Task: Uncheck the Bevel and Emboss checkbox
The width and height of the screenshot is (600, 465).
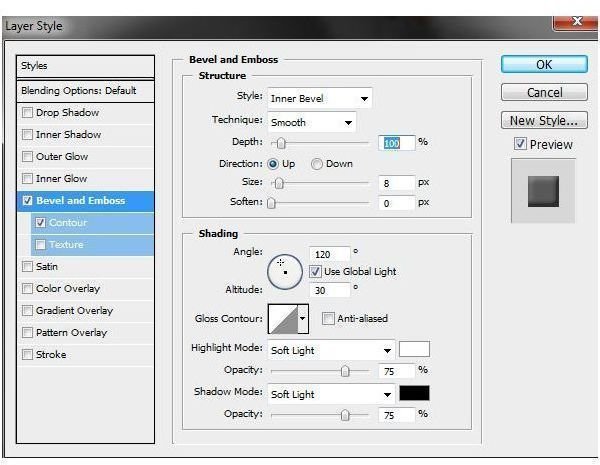Action: pyautogui.click(x=27, y=201)
